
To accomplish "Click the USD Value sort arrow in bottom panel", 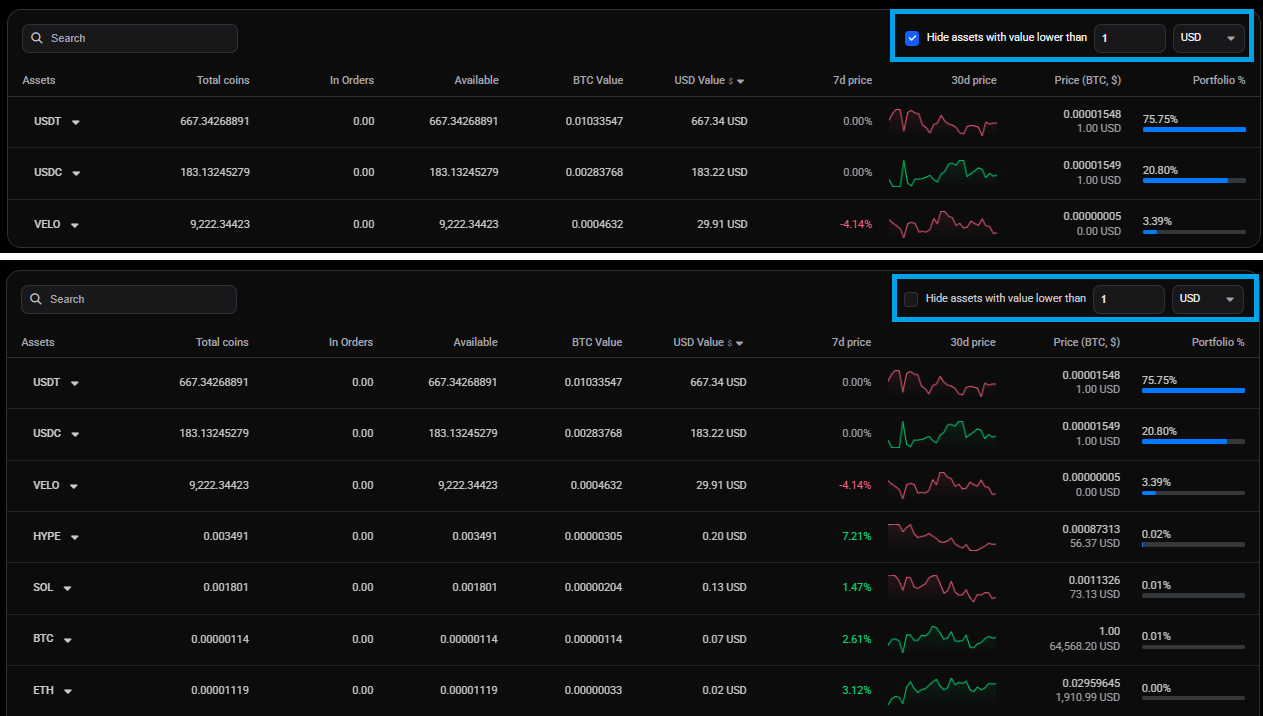I will point(739,343).
